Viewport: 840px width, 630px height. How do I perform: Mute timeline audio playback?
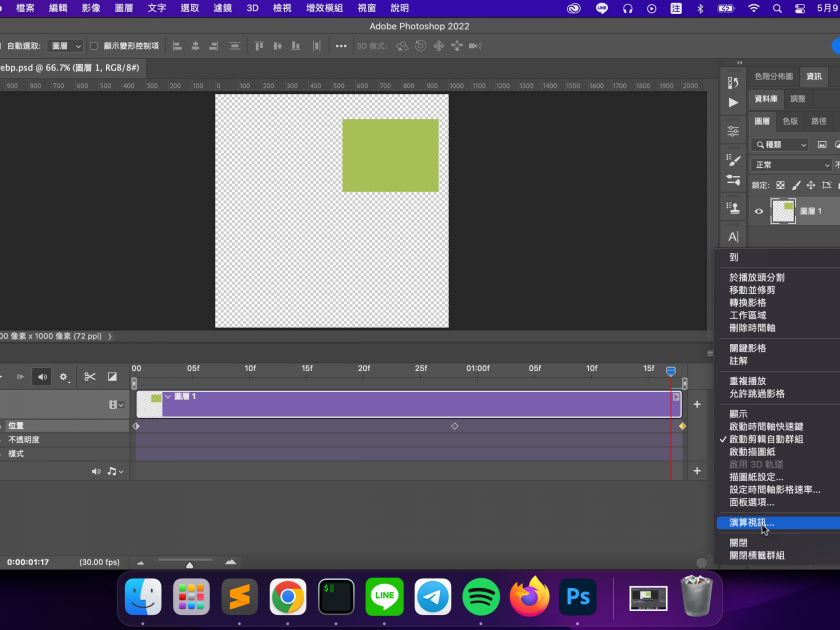click(x=42, y=377)
